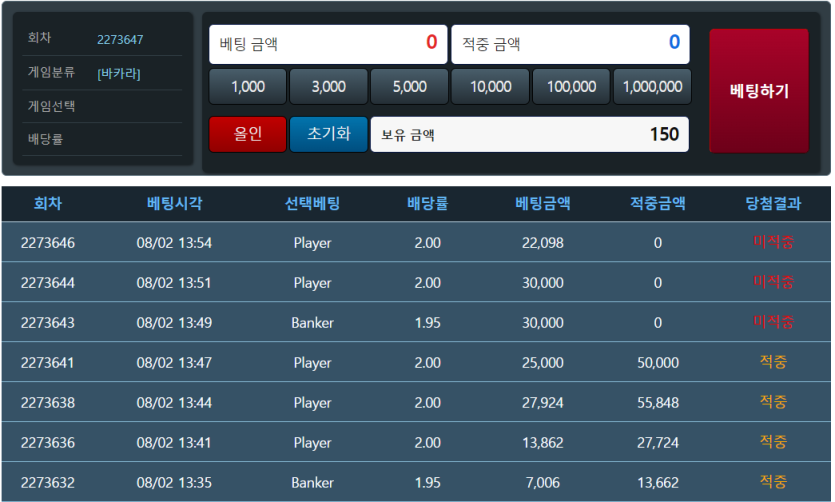Click 미적중 result for round 2273643
The width and height of the screenshot is (835, 502).
tap(773, 322)
